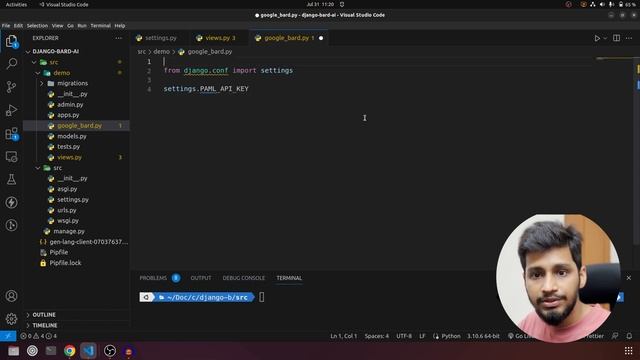The image size is (640, 360).
Task: Open the Selection menu
Action: (37, 25)
